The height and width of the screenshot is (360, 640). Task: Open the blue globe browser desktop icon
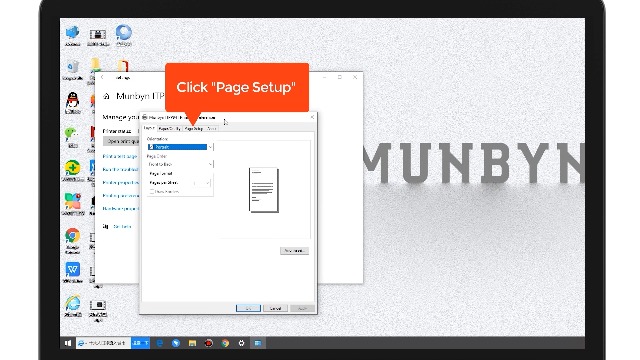[123, 36]
